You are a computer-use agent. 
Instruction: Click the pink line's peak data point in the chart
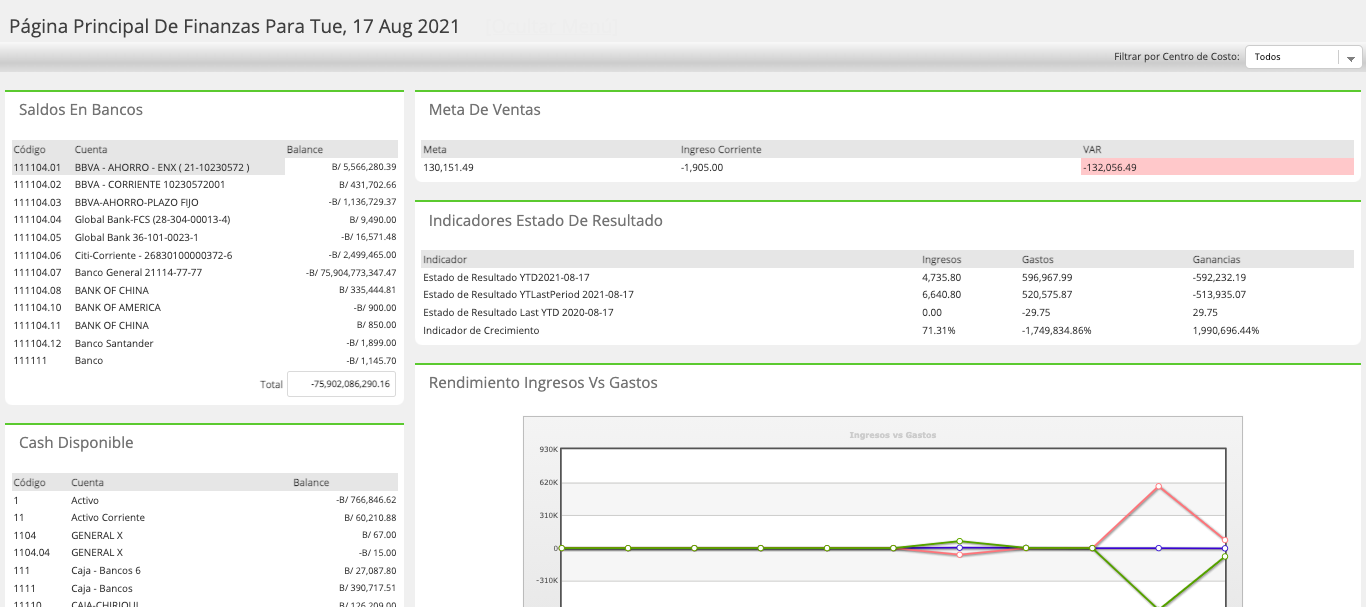pos(1159,487)
